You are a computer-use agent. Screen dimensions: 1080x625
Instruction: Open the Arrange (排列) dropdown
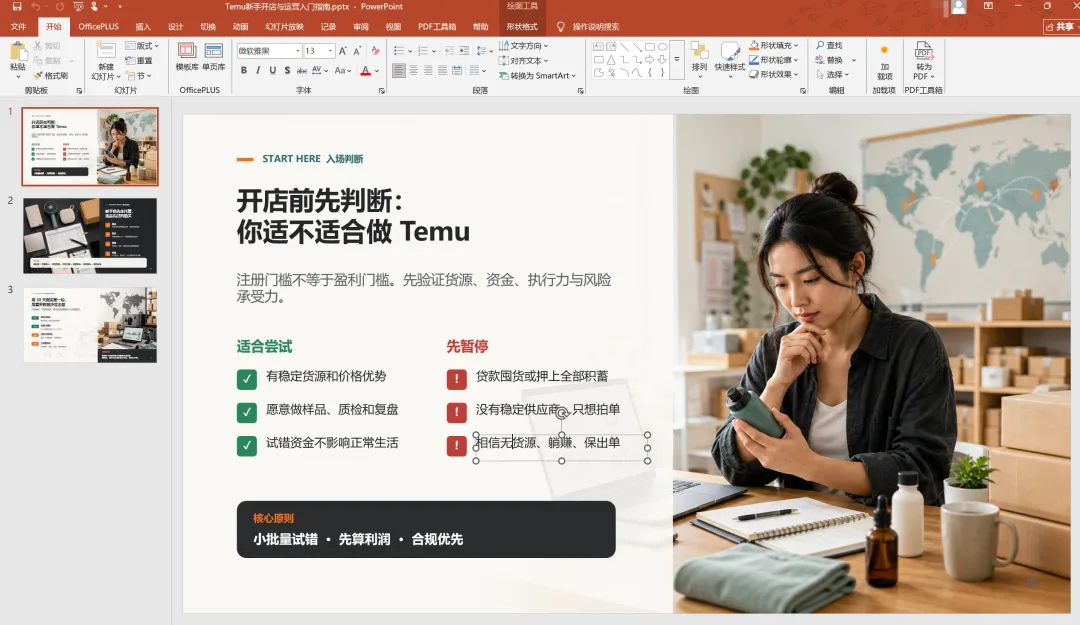pos(699,58)
